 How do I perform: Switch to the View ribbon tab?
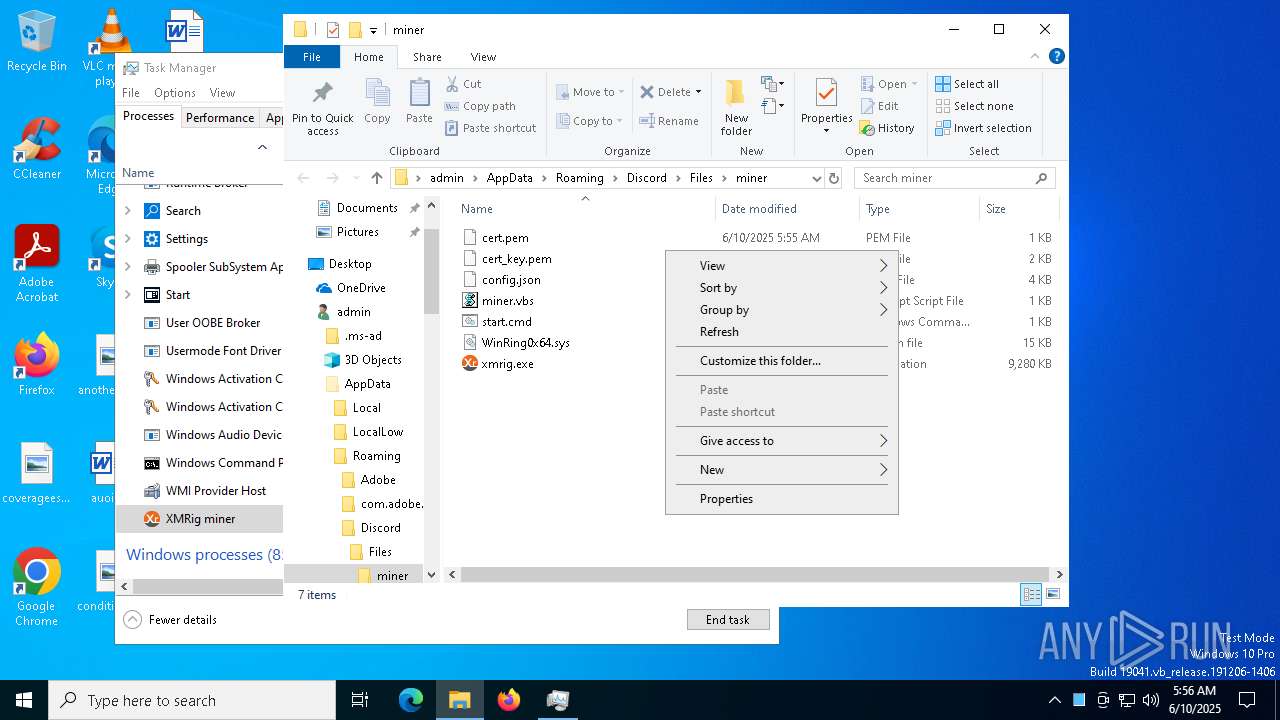tap(483, 57)
